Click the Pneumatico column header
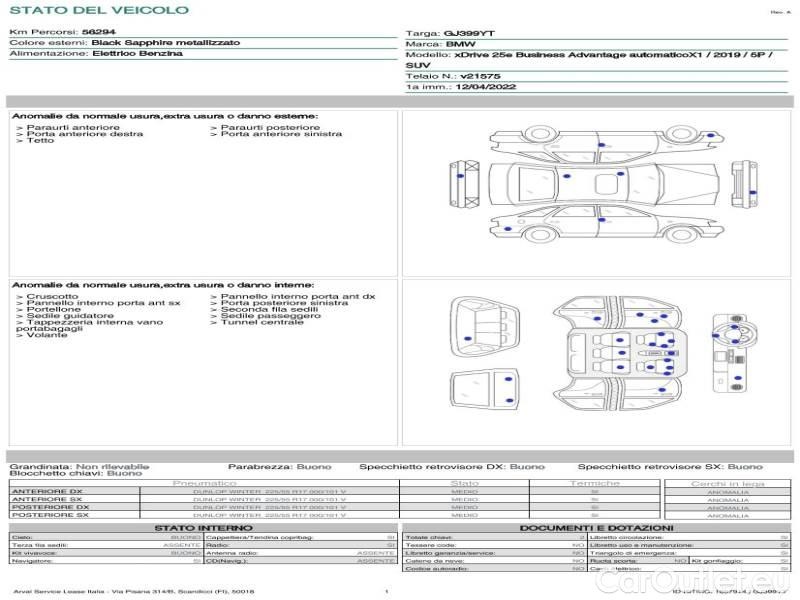800x600 pixels. (205, 483)
